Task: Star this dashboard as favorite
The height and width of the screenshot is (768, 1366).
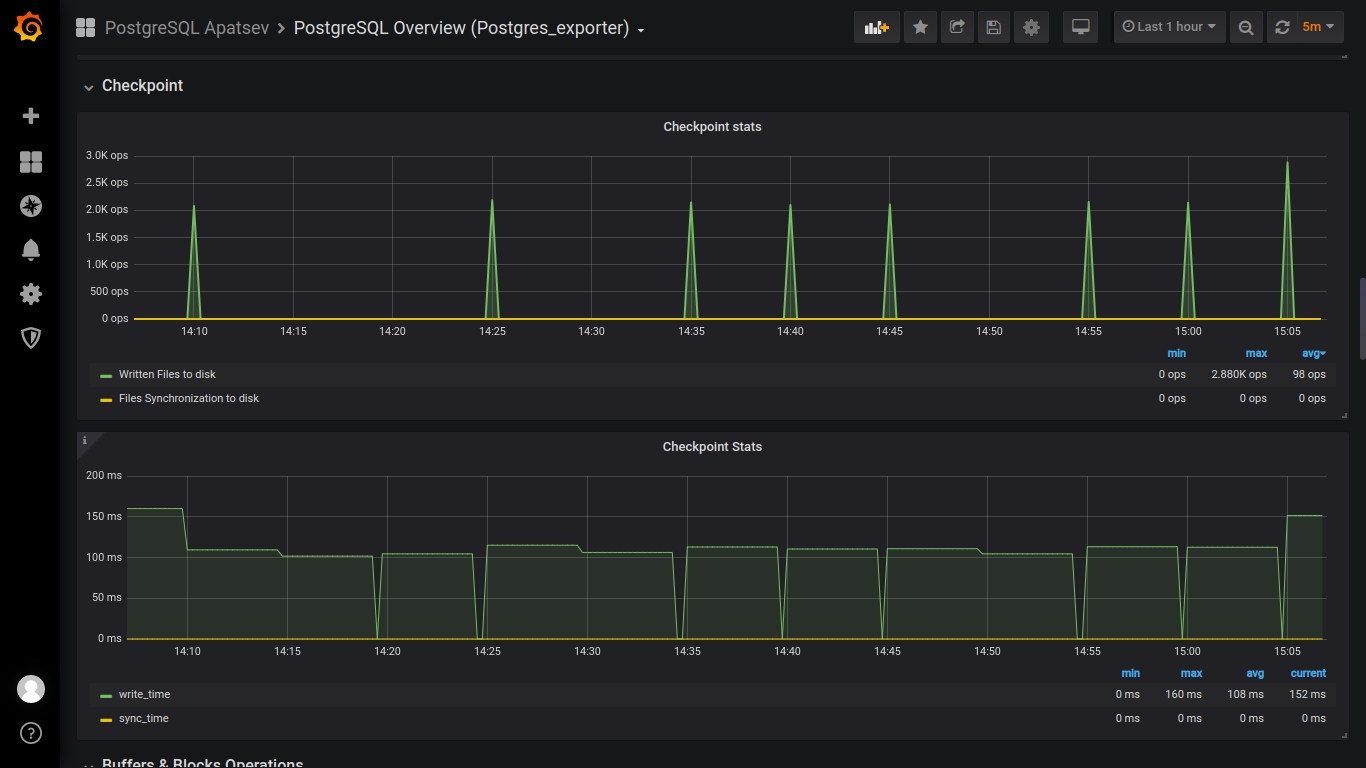Action: click(x=920, y=27)
